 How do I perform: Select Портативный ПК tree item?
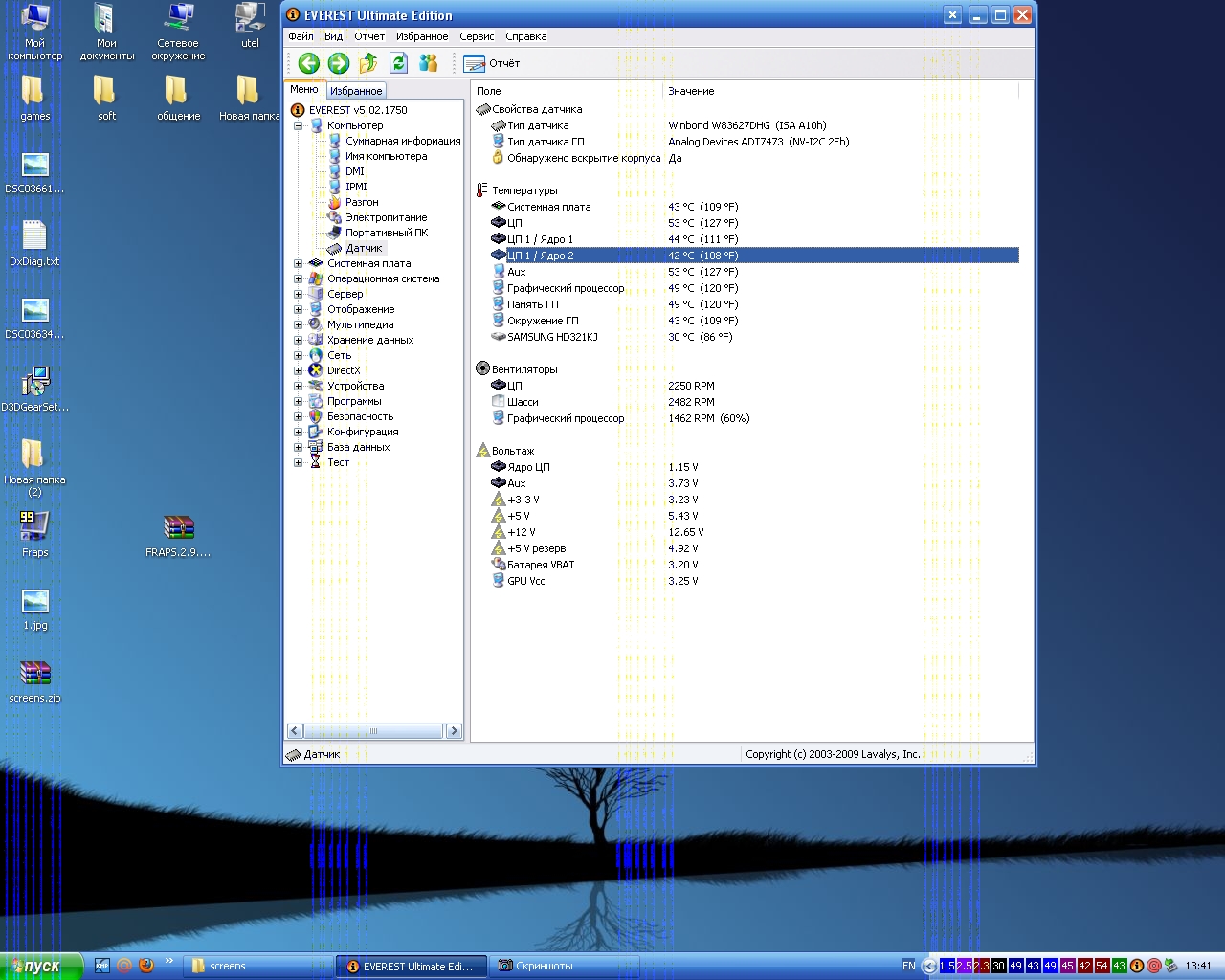pyautogui.click(x=387, y=233)
